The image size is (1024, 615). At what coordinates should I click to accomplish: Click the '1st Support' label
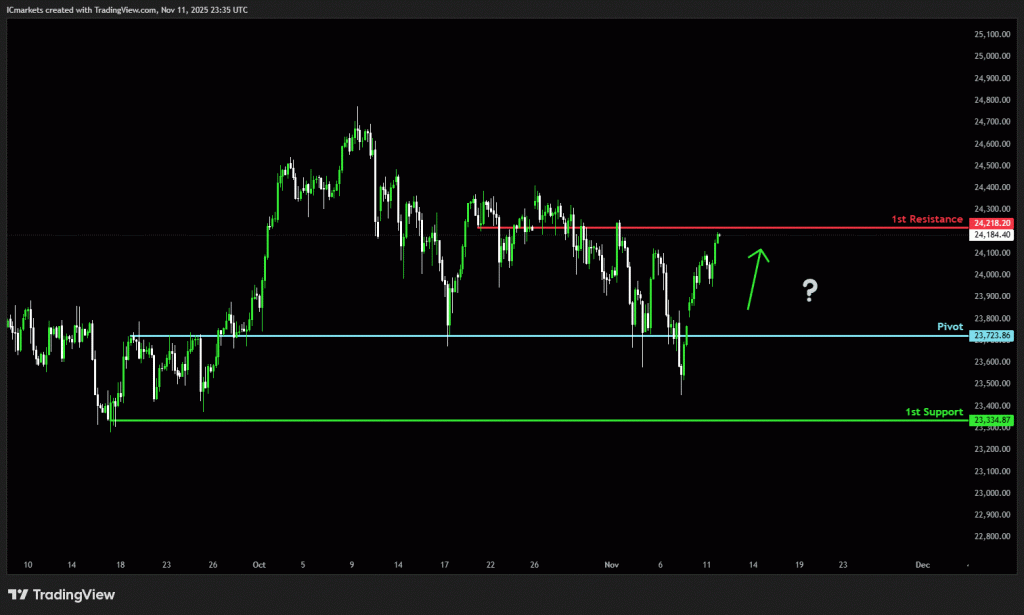934,411
